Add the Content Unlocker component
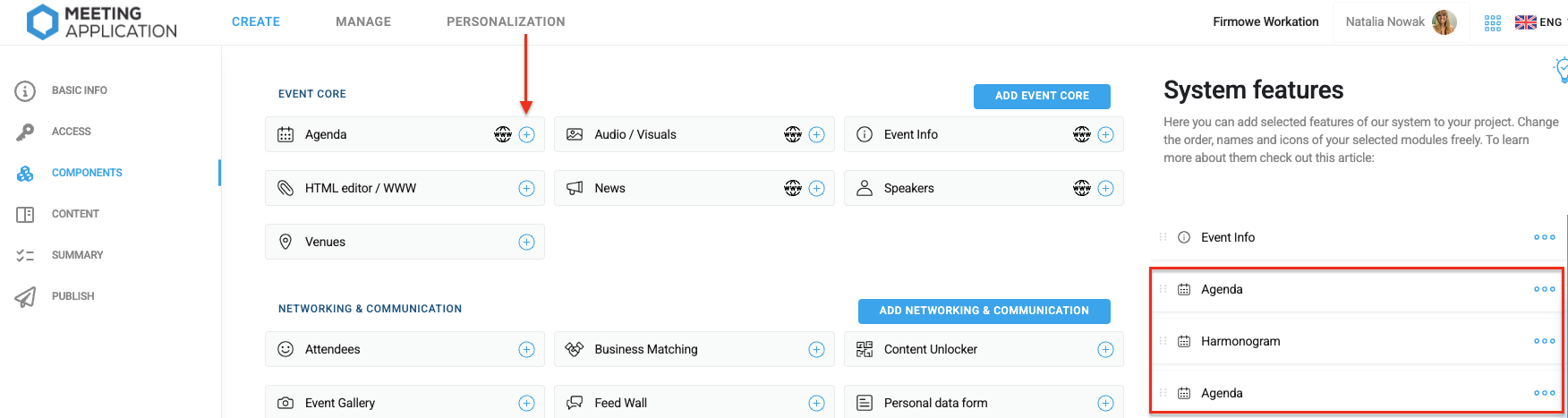Screen dimensions: 1568x418 pos(1106,349)
